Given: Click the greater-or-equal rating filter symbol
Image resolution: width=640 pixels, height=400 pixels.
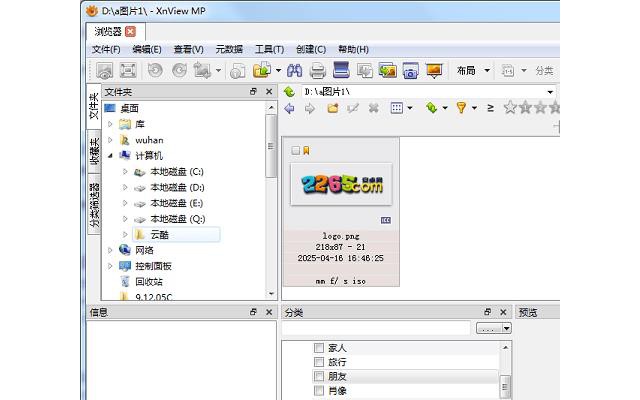Looking at the screenshot, I should 491,108.
